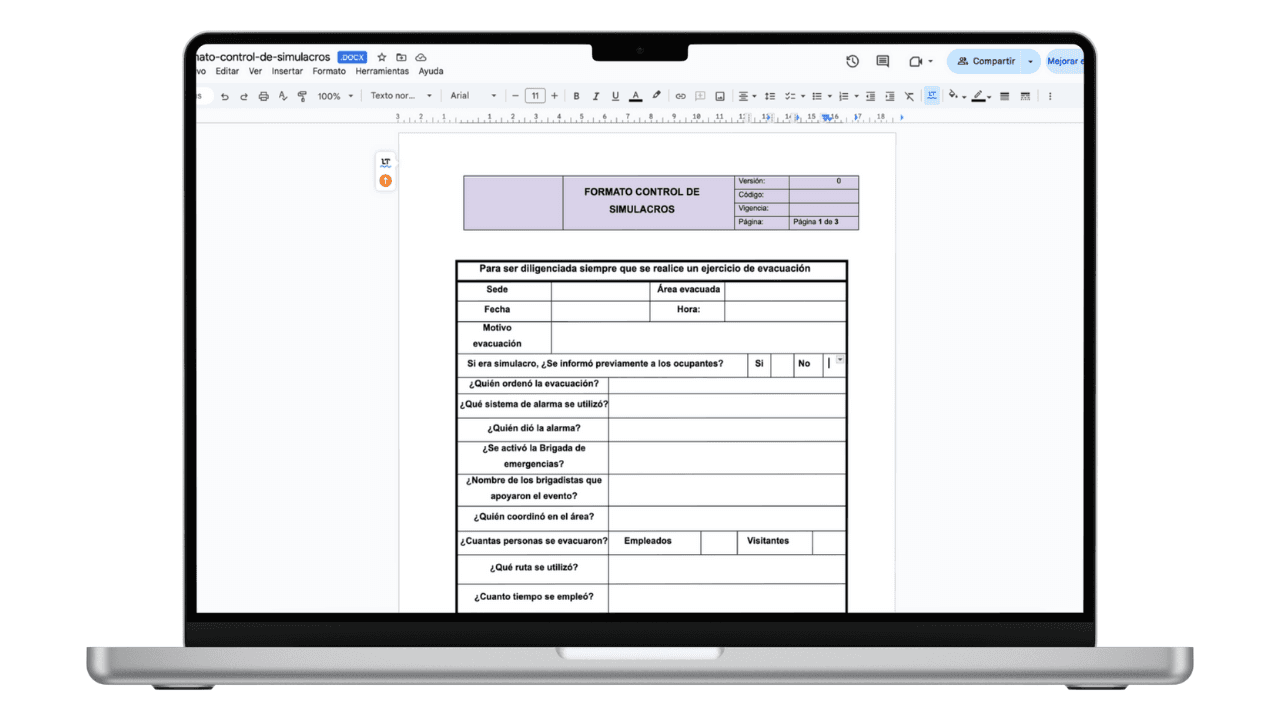Select the Print icon in the toolbar

click(x=262, y=95)
